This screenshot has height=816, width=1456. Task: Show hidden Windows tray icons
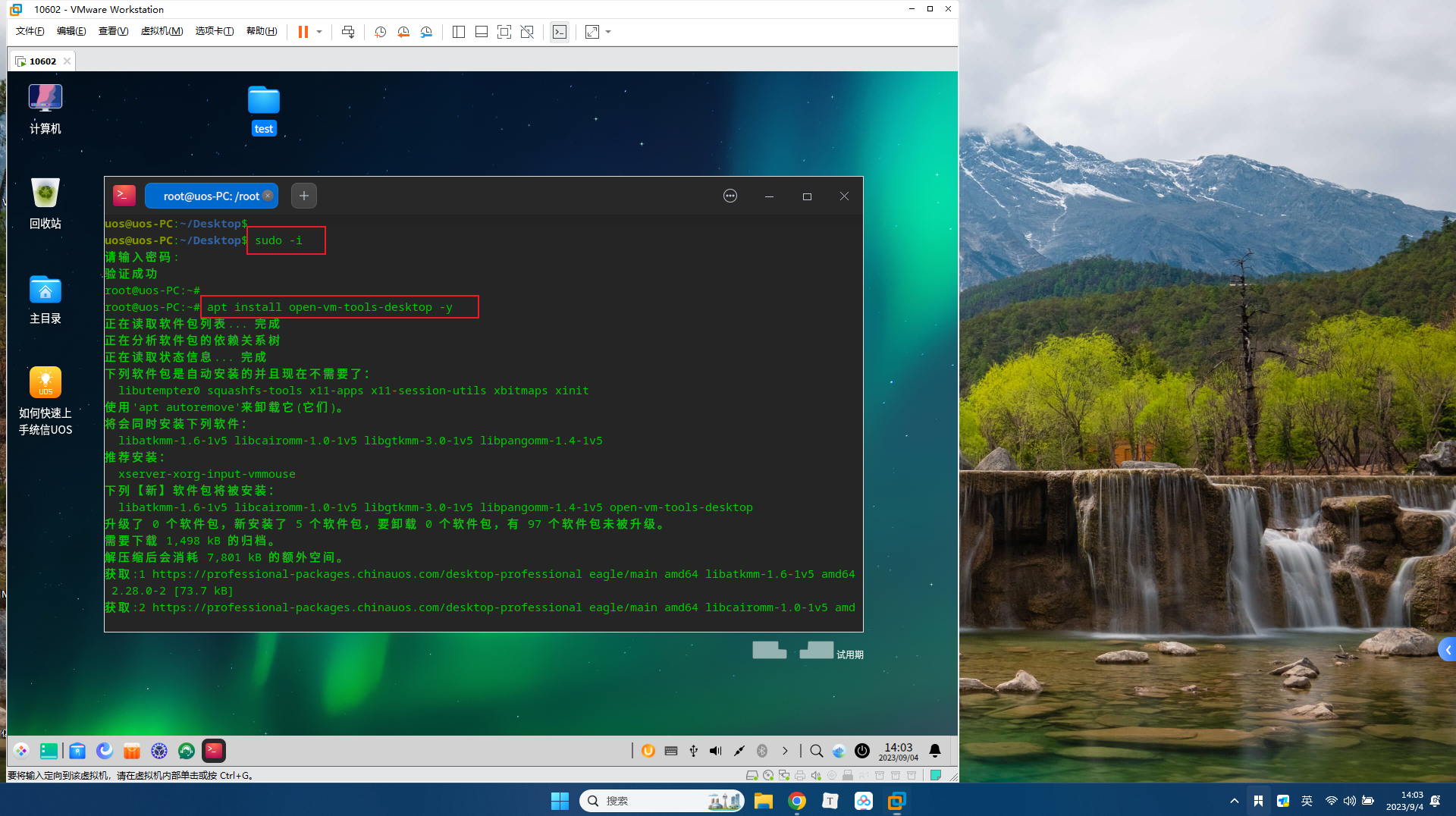click(1235, 801)
